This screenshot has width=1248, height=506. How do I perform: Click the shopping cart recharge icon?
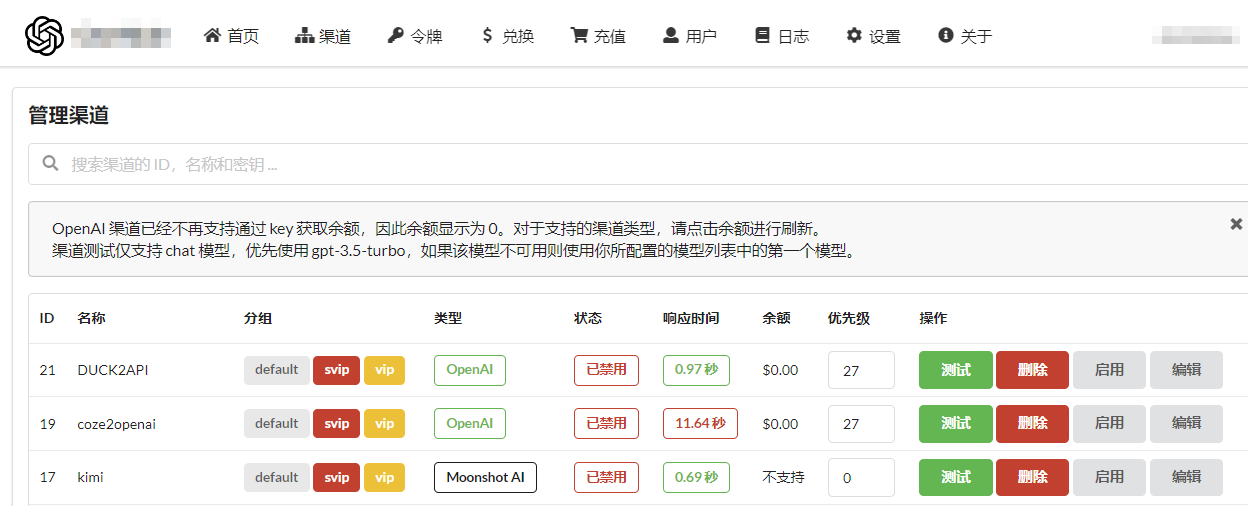pos(578,36)
